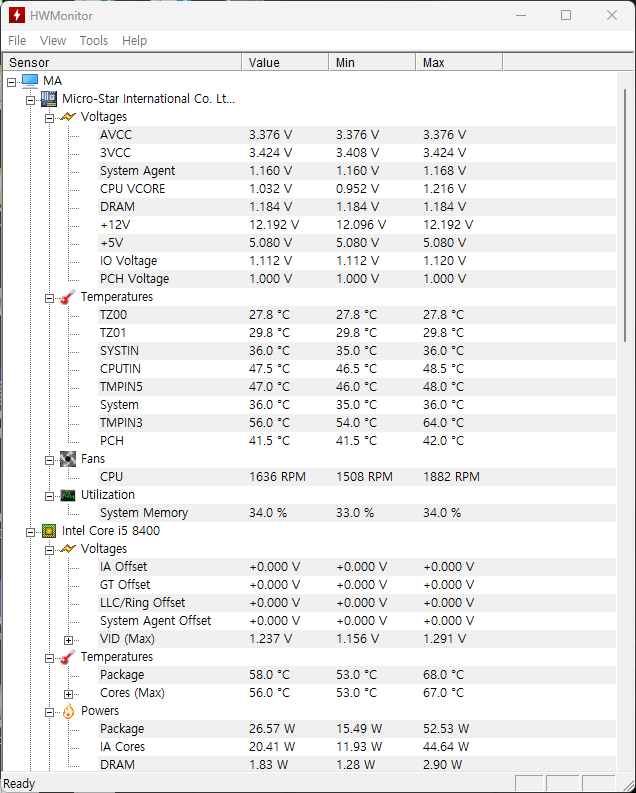Select the IA Cores power row
The height and width of the screenshot is (793, 636).
(x=357, y=747)
